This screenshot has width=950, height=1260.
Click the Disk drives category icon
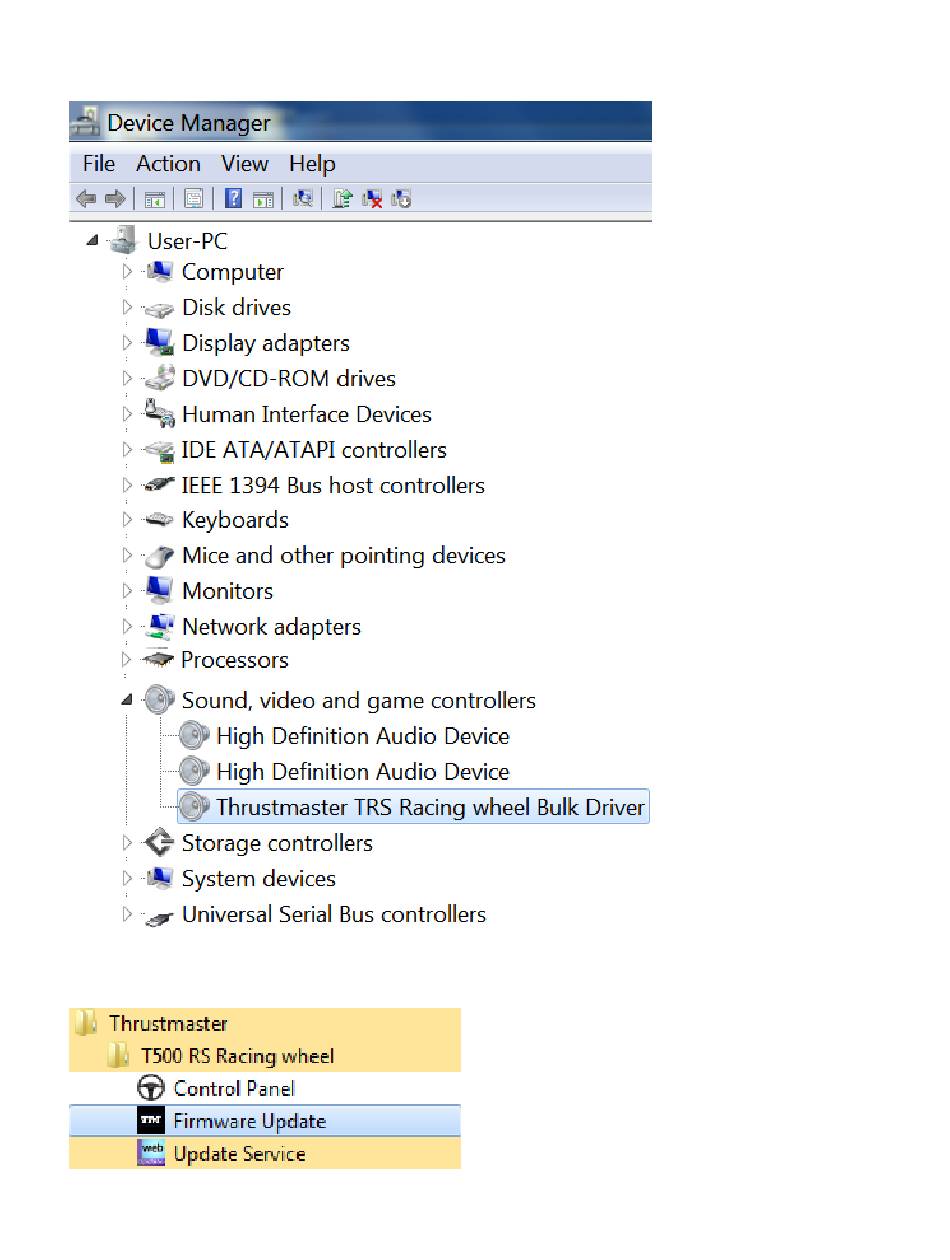(x=159, y=308)
